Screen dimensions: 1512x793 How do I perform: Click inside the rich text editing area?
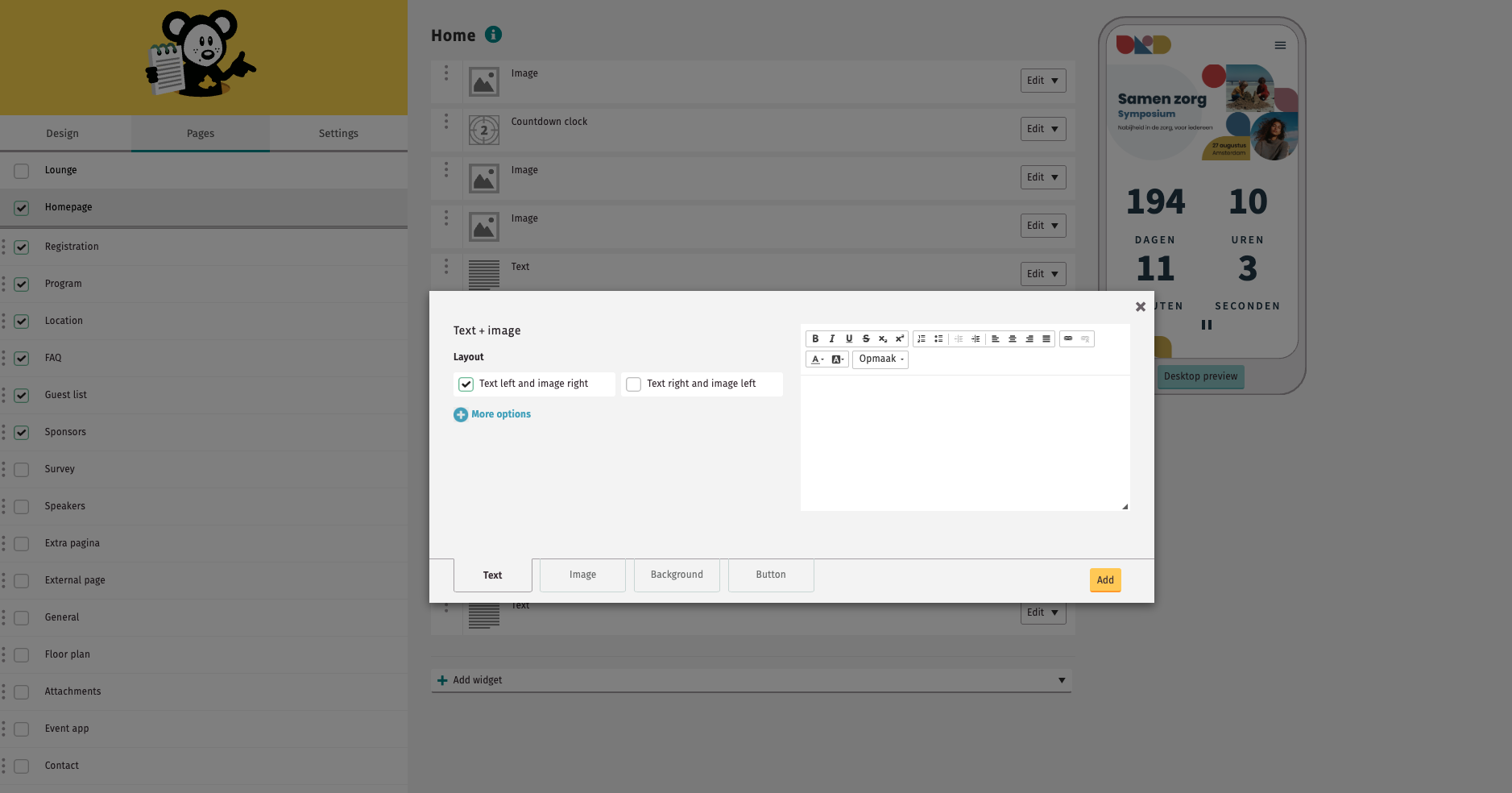[964, 442]
